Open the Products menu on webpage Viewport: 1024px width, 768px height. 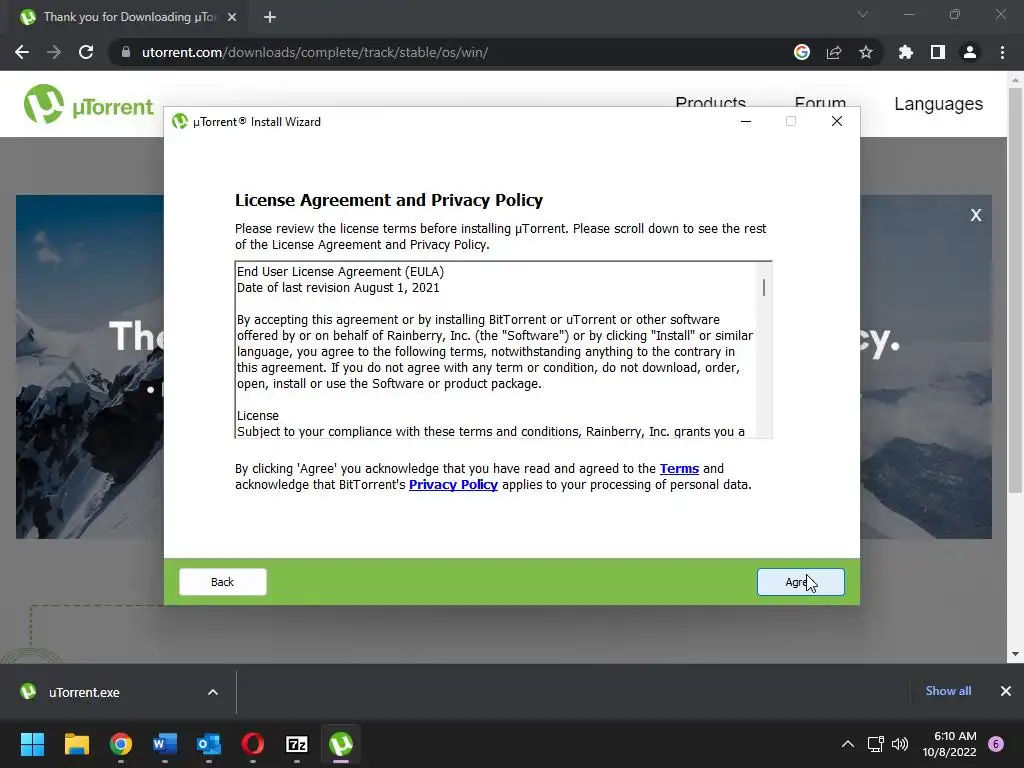click(711, 101)
